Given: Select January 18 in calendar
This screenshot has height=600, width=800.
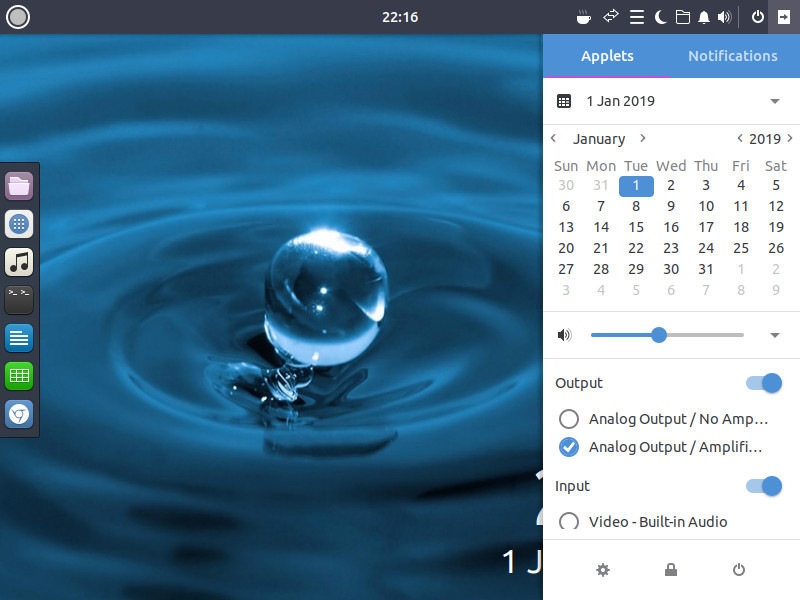Looking at the screenshot, I should pyautogui.click(x=741, y=228).
